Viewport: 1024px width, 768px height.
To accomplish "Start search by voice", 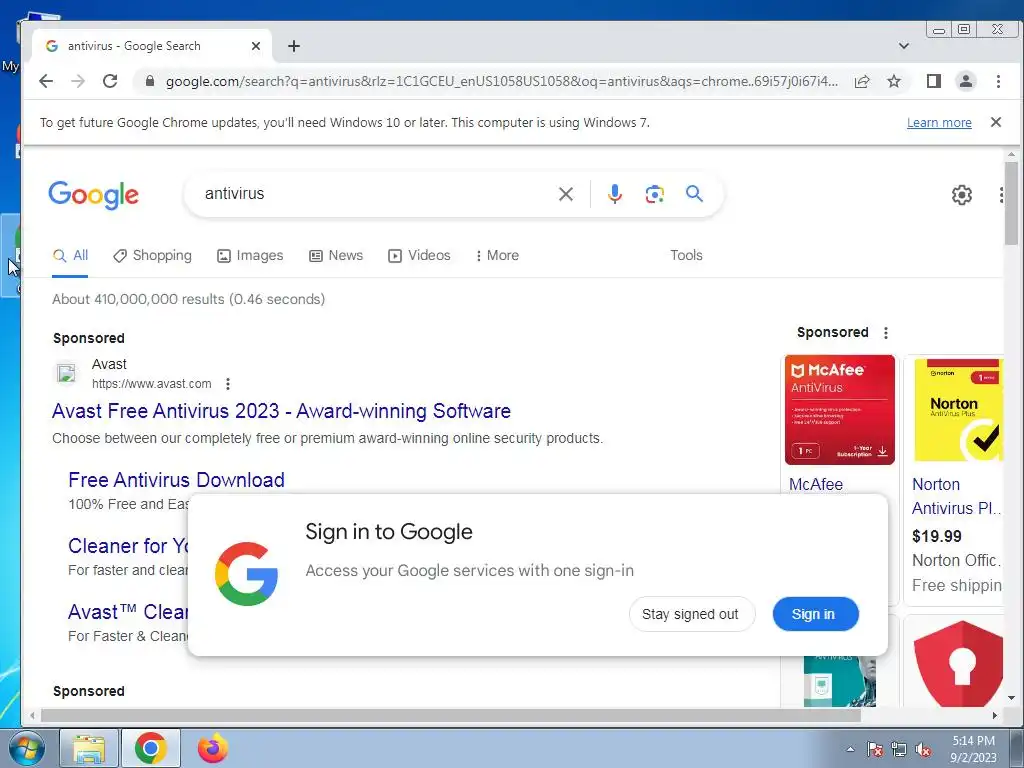I will tap(615, 194).
